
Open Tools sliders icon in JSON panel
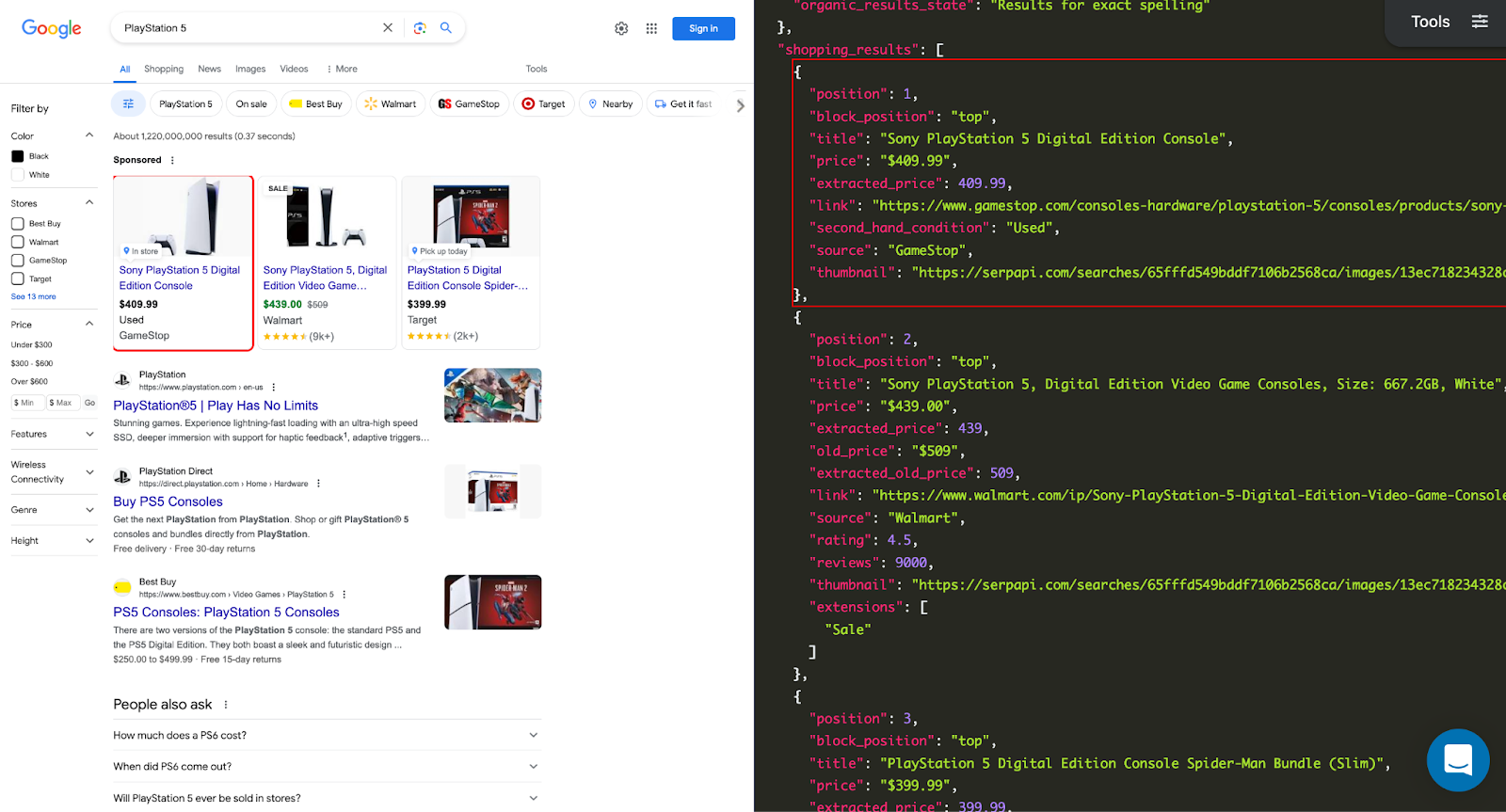[1480, 22]
